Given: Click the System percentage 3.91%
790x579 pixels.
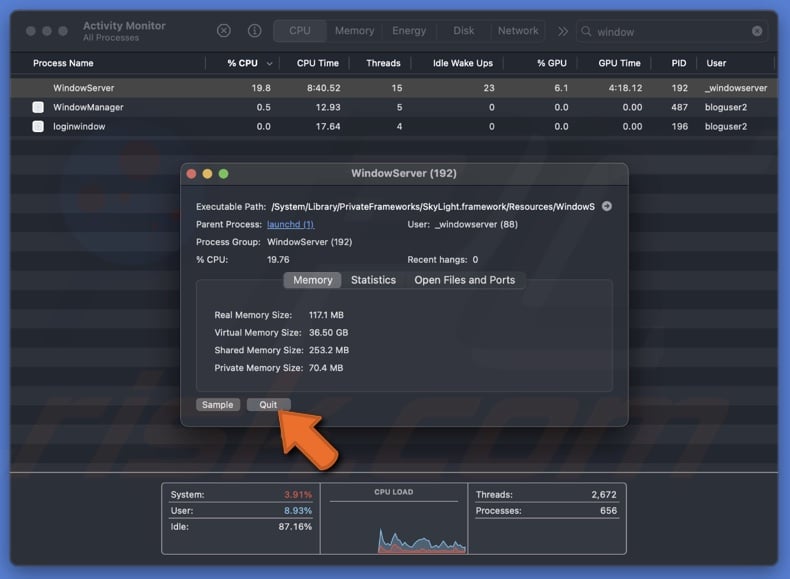Looking at the screenshot, I should pos(298,494).
